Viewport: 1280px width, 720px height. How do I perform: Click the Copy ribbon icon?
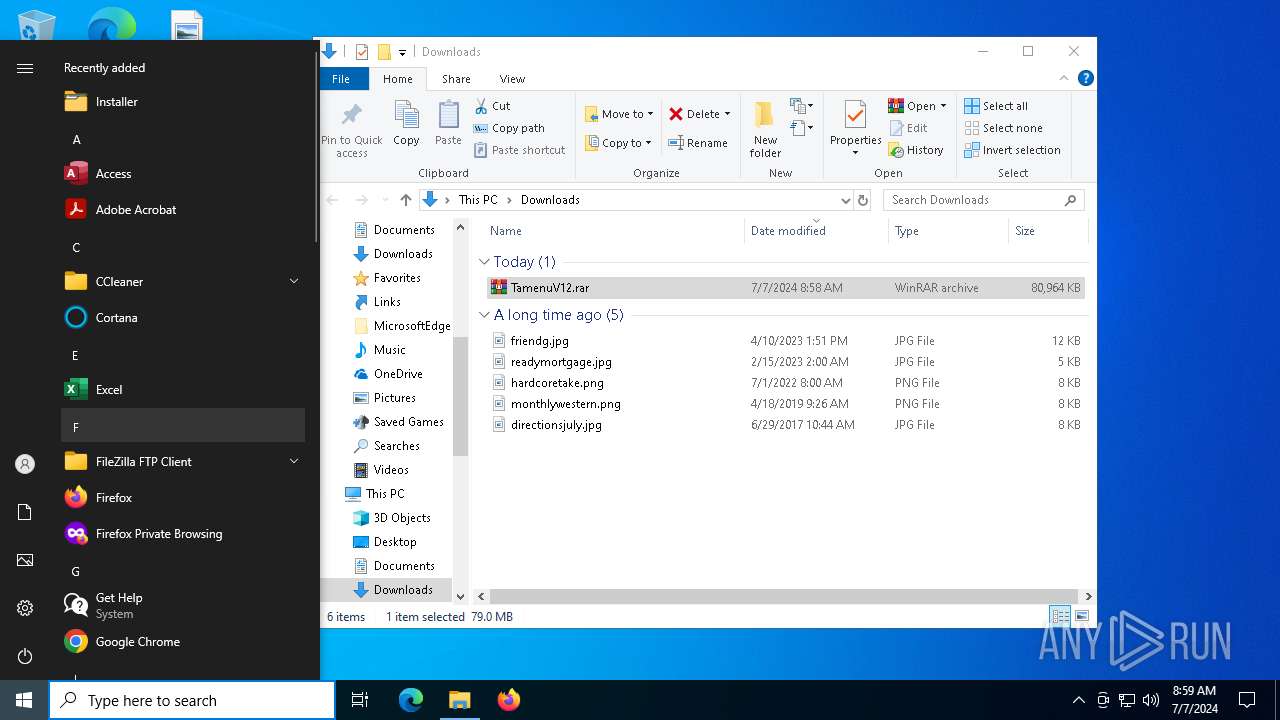coord(406,113)
